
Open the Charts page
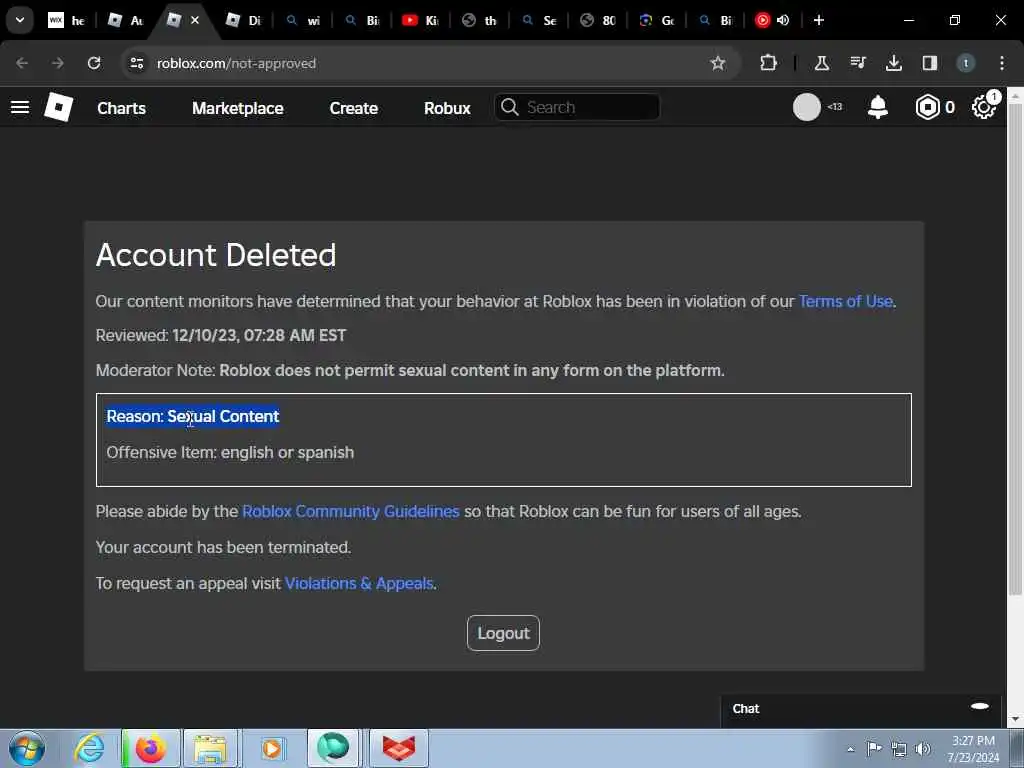click(121, 108)
